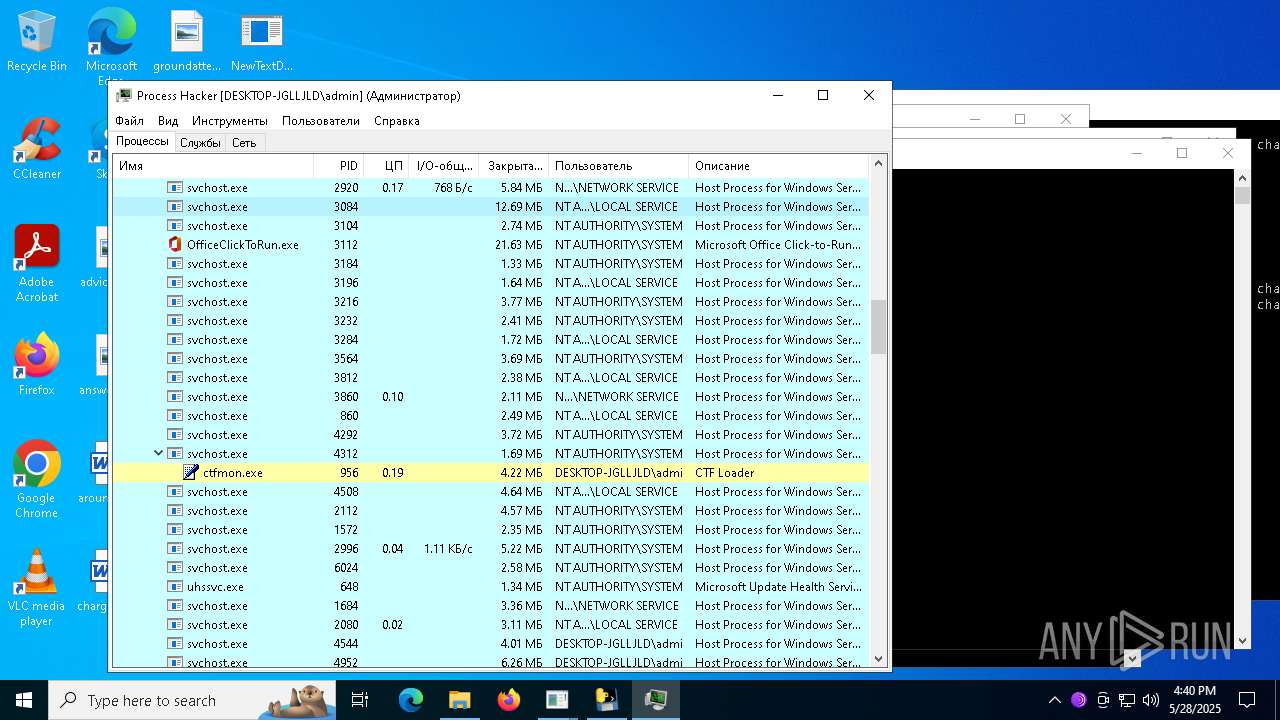This screenshot has width=1280, height=720.
Task: Click the svchost.exe icon in PID 2920 row
Action: coord(175,188)
